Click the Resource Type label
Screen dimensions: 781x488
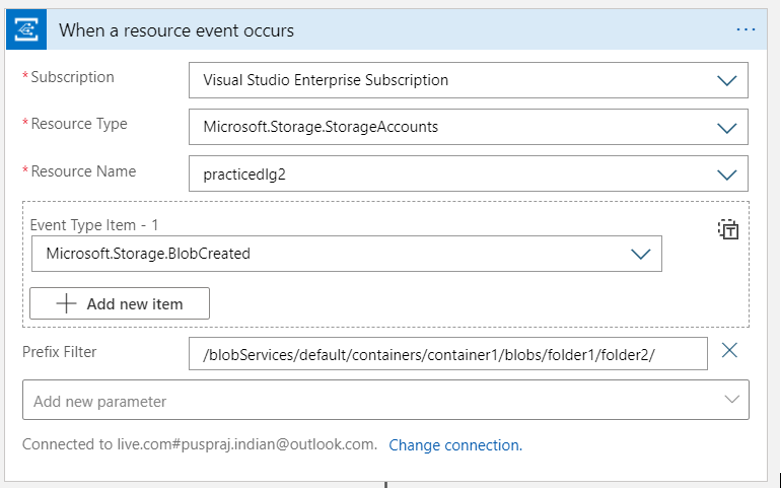click(x=79, y=124)
